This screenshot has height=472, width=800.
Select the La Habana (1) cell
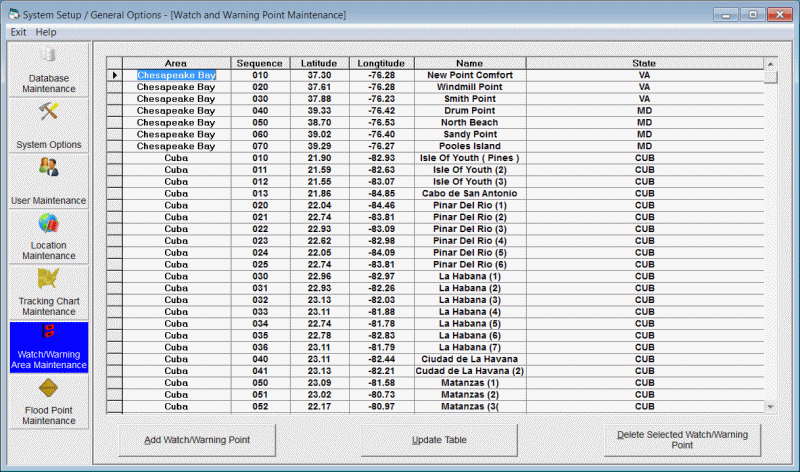(x=470, y=276)
